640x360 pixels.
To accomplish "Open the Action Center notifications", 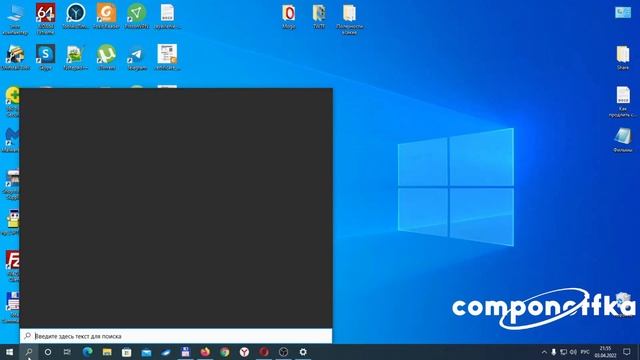I will click(627, 352).
